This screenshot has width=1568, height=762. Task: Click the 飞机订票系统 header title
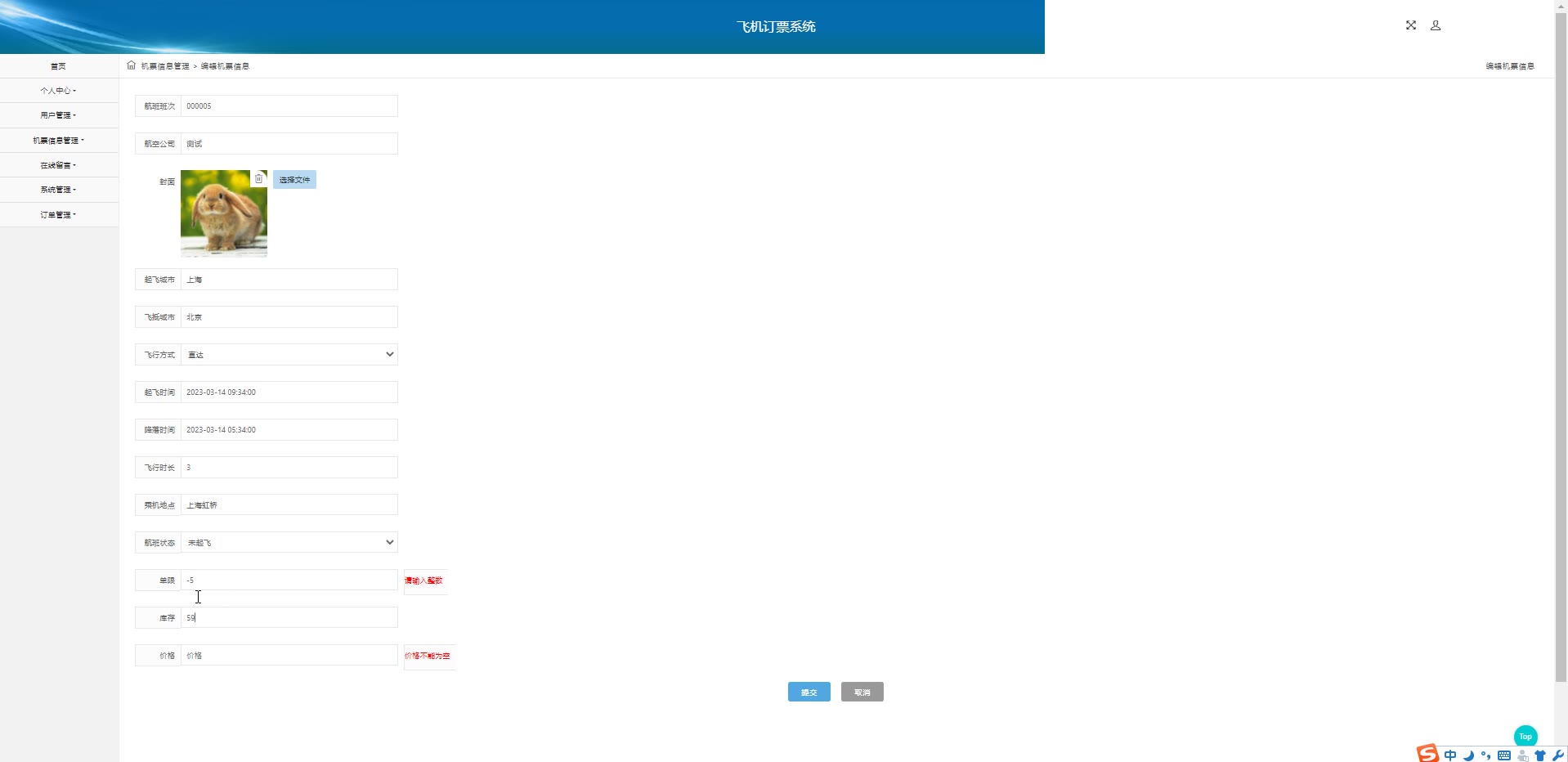[776, 27]
